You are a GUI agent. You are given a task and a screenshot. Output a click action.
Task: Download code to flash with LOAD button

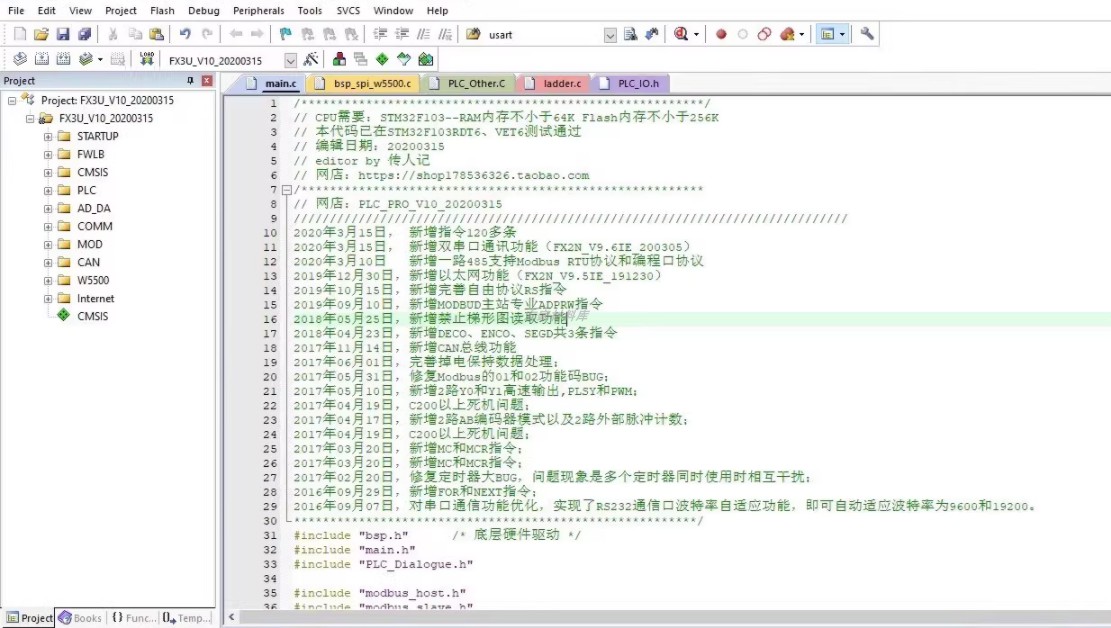click(x=148, y=59)
